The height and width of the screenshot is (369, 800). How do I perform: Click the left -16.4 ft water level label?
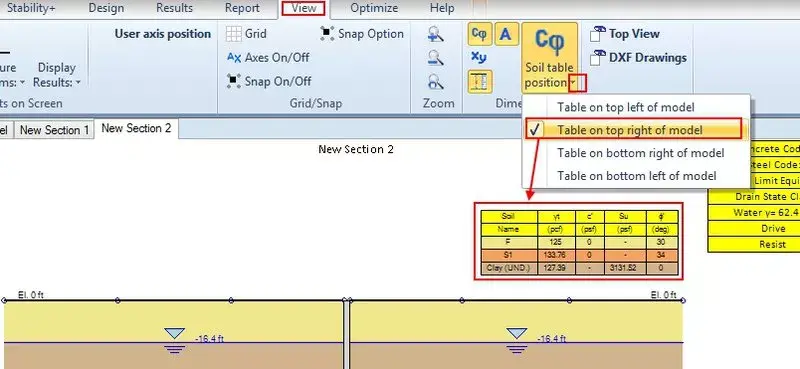tap(209, 338)
